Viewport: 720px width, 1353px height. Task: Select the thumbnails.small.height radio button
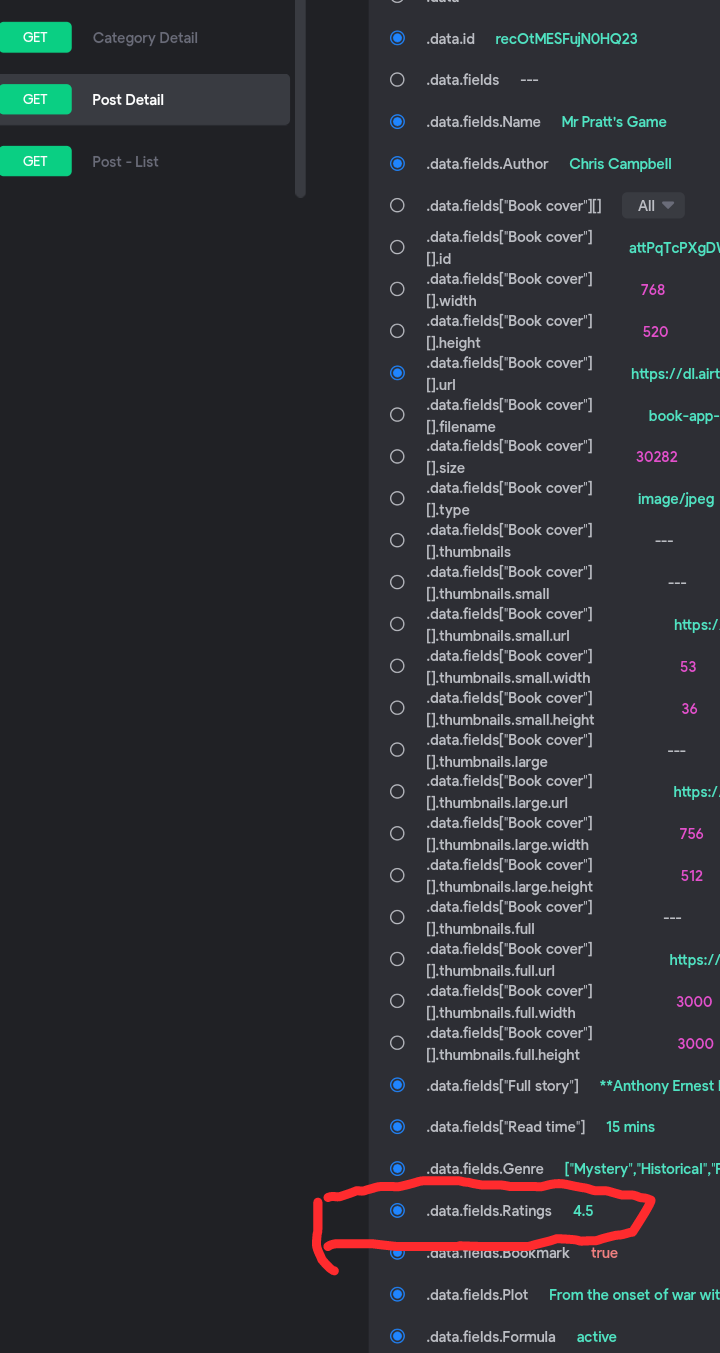point(397,708)
